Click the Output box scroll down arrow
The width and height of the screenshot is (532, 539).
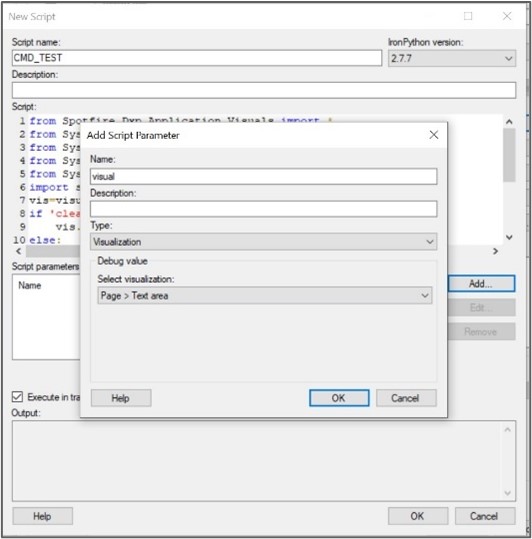tap(507, 493)
